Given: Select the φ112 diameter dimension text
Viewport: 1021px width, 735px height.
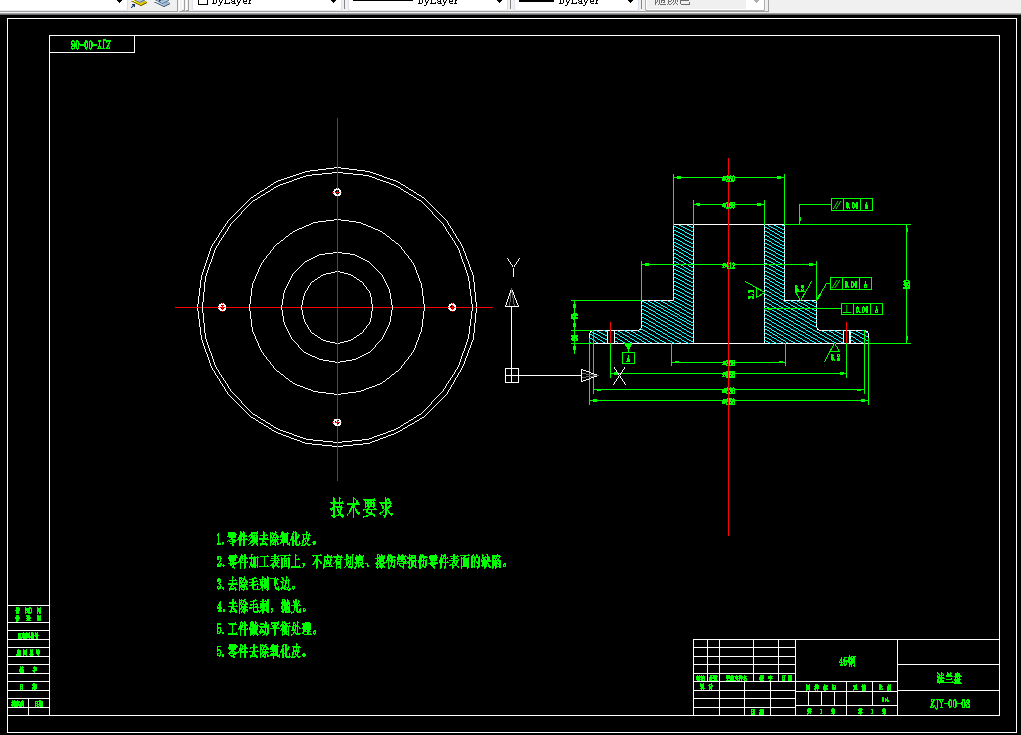Looking at the screenshot, I should (x=729, y=265).
